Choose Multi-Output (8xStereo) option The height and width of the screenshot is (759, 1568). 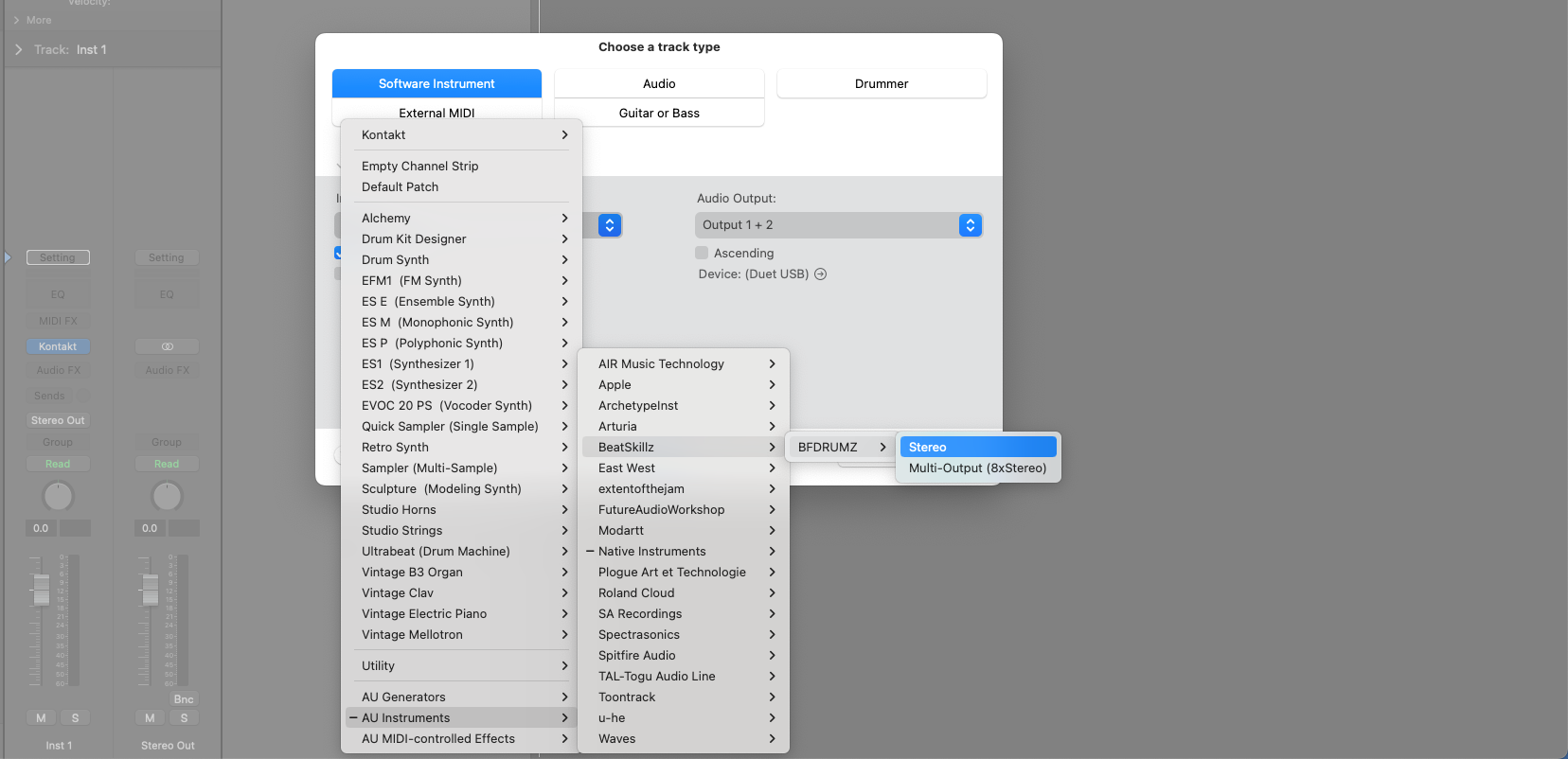click(978, 468)
